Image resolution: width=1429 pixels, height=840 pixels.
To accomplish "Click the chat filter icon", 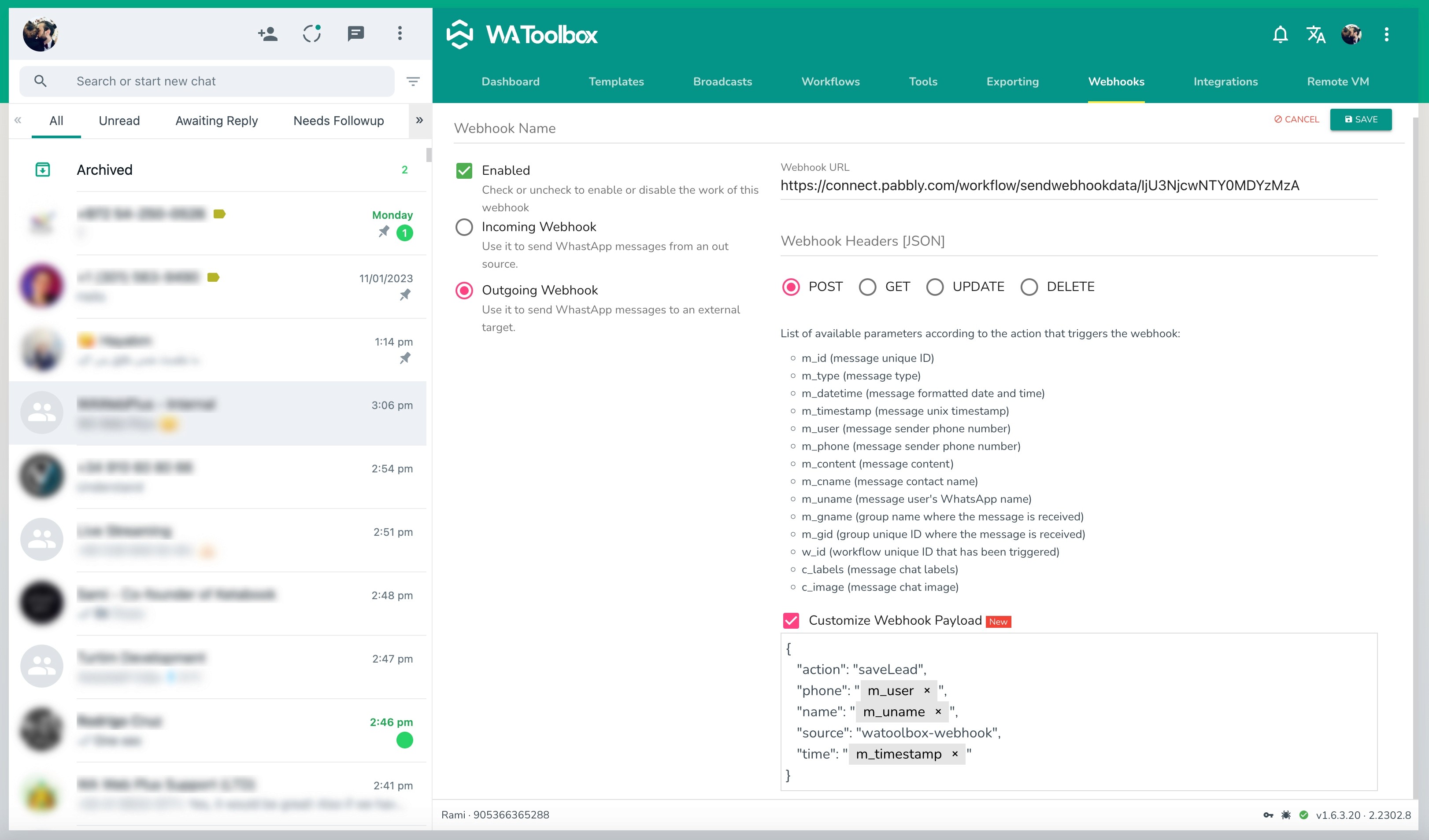I will [413, 81].
